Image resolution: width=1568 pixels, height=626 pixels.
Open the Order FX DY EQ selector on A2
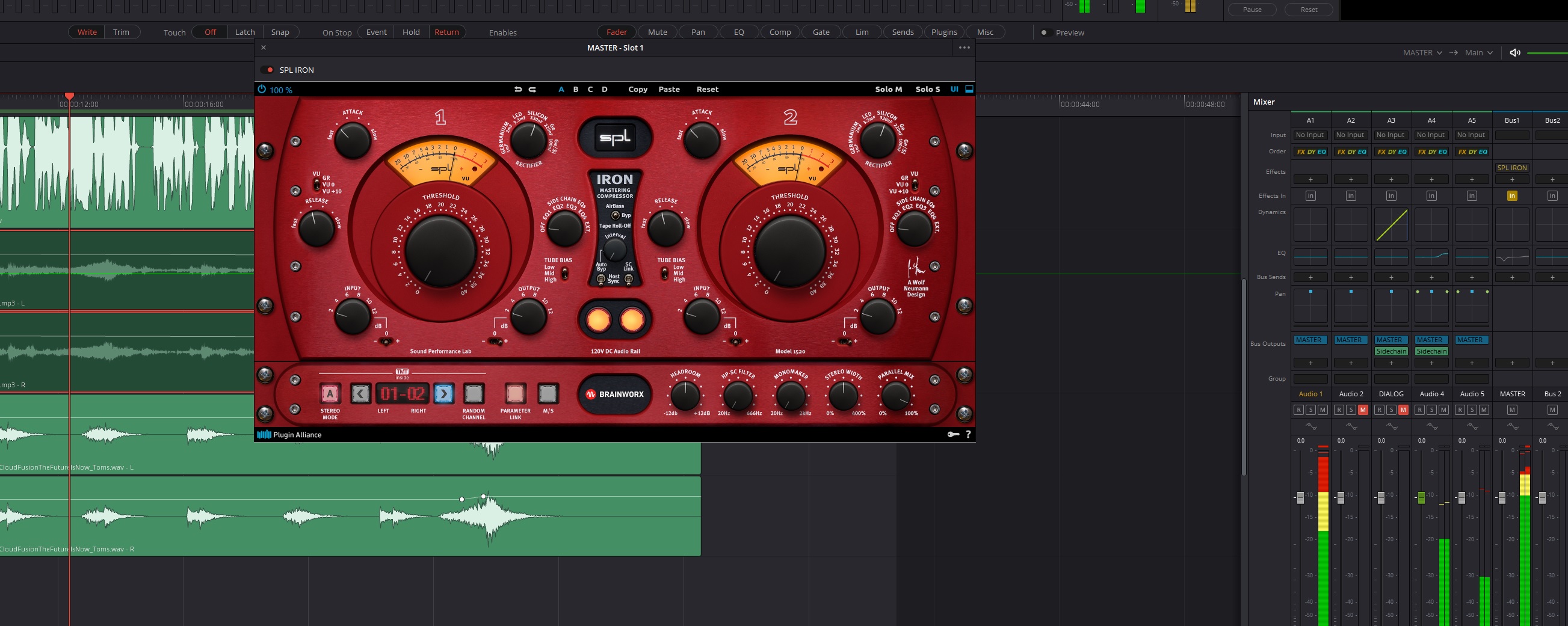1351,152
